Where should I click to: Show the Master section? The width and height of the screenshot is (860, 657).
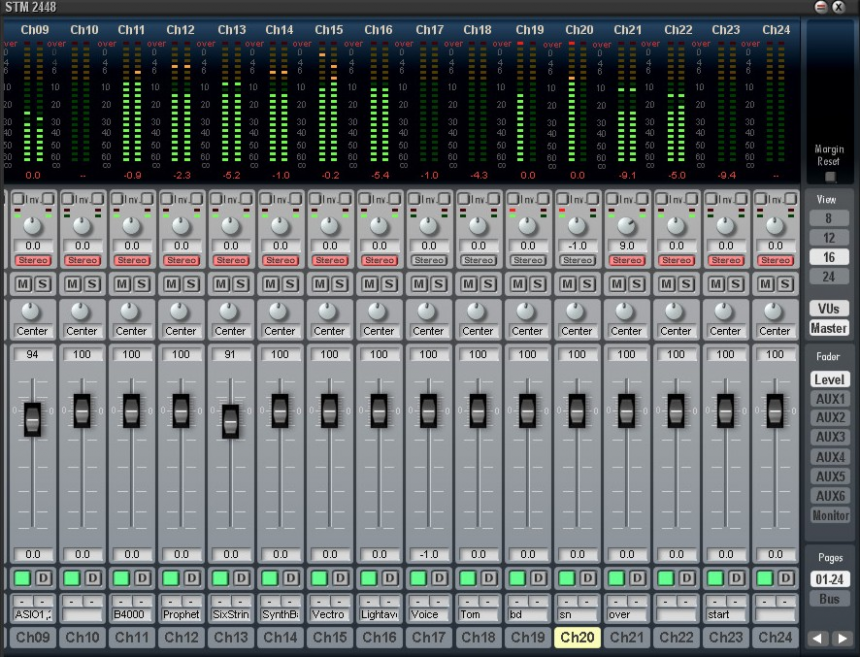pos(829,328)
